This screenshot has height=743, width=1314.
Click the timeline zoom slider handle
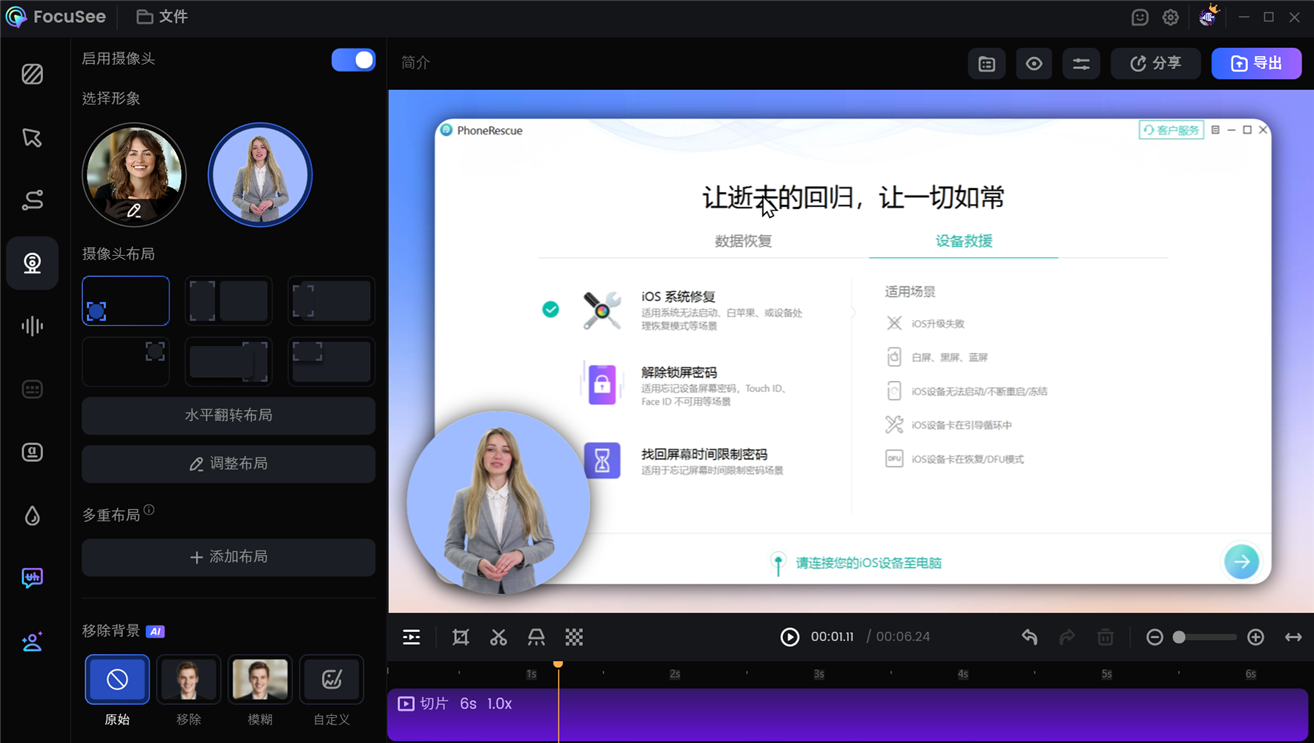click(1179, 637)
